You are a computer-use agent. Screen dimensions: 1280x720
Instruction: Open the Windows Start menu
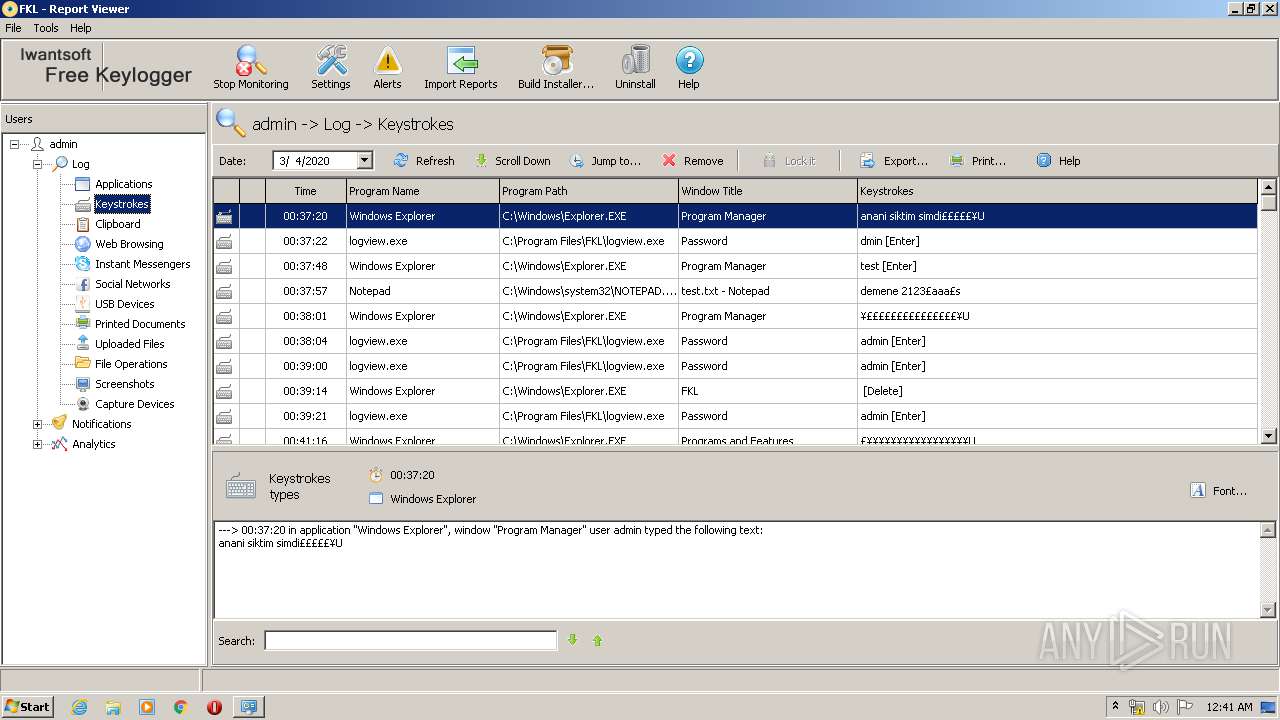tap(27, 706)
